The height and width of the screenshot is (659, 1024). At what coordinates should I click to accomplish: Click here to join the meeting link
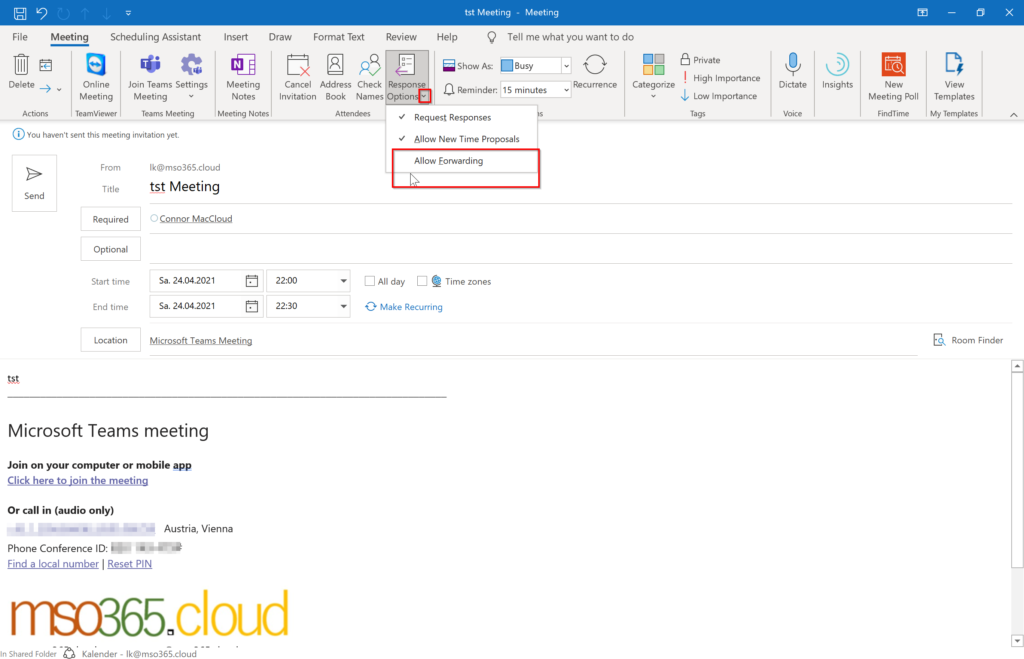click(x=78, y=480)
